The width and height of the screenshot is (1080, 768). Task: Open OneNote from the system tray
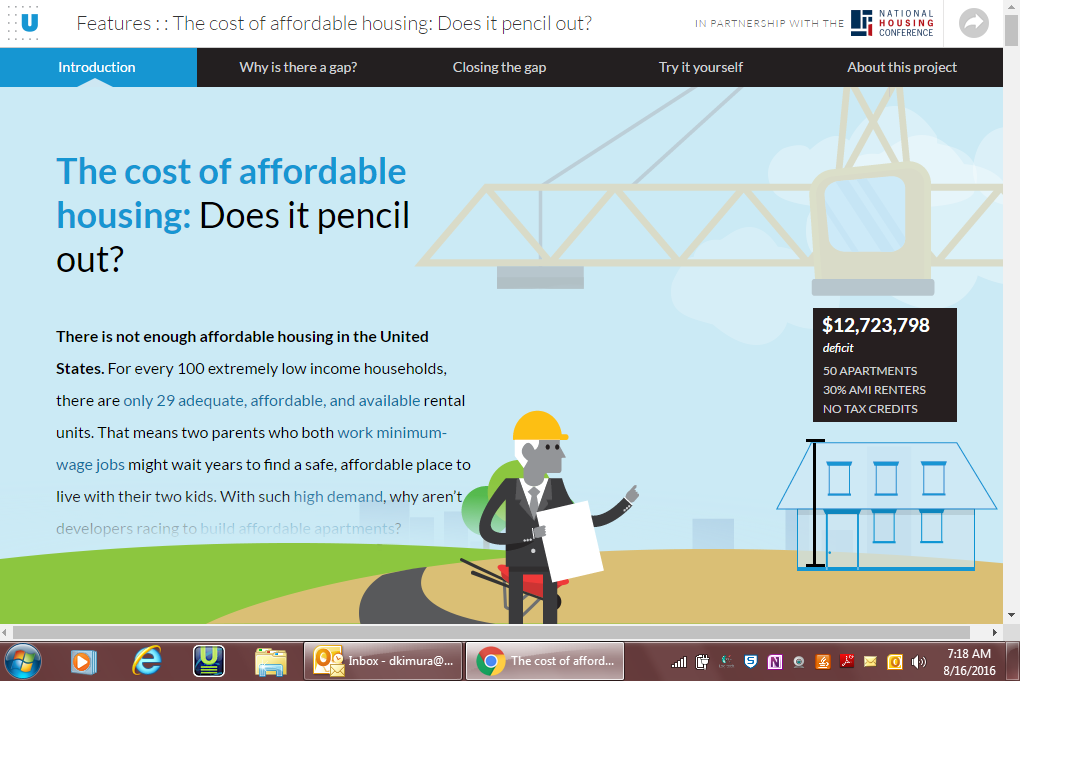click(x=775, y=661)
